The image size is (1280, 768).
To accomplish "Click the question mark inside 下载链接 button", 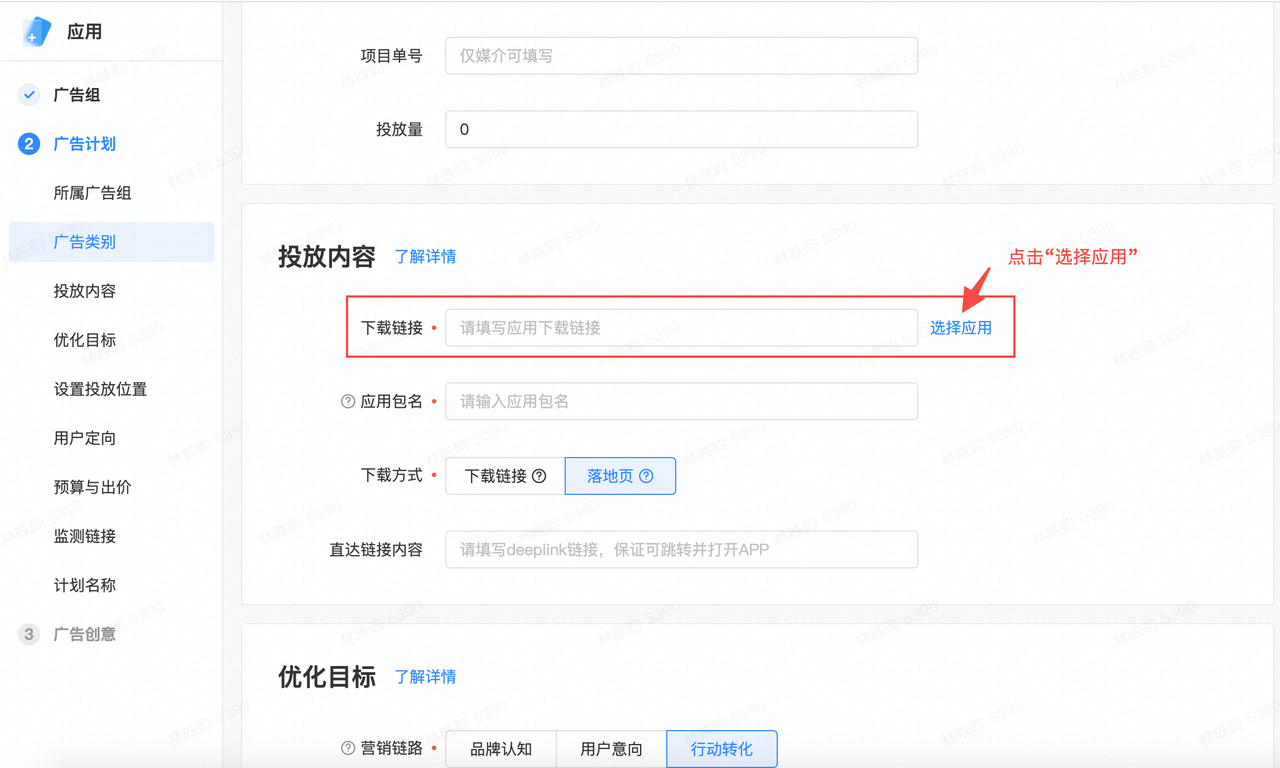I will click(x=539, y=476).
